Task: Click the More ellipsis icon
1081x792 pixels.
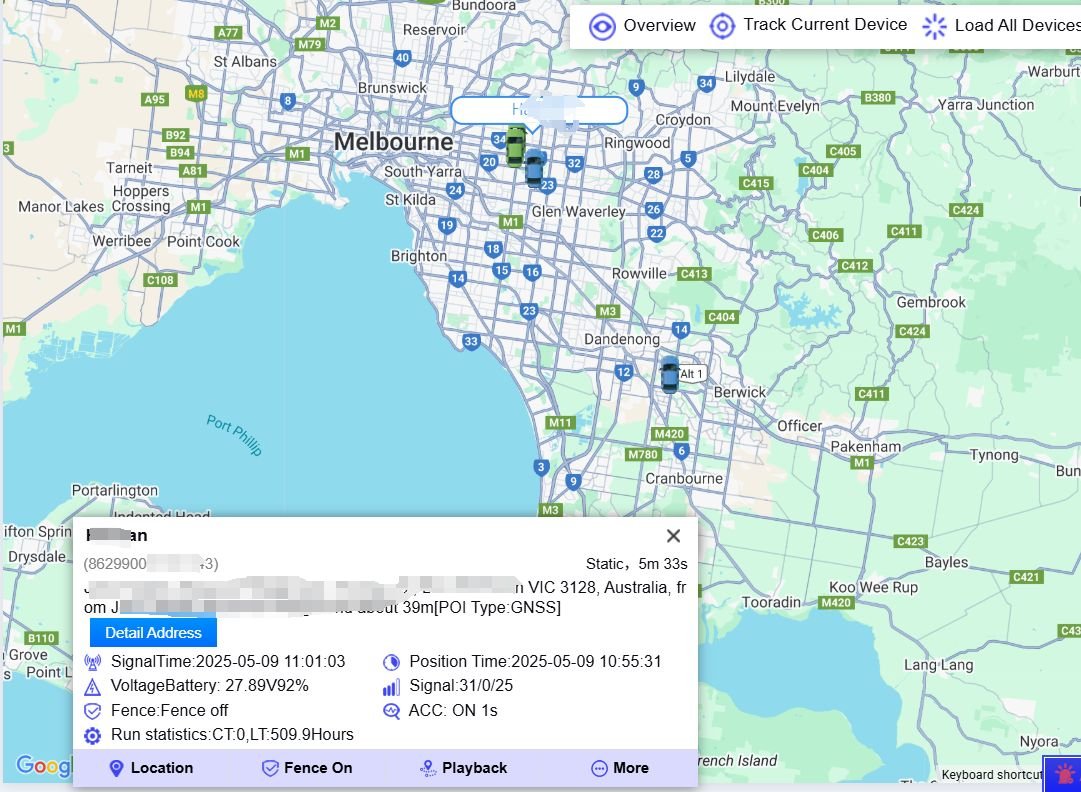Action: pyautogui.click(x=599, y=768)
